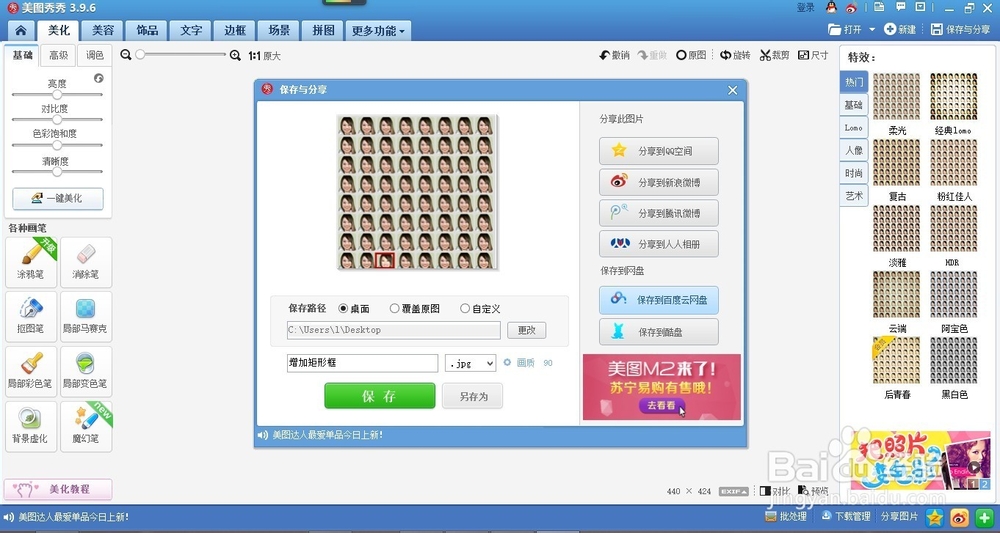The height and width of the screenshot is (533, 1000).
Task: Switch to the 饰品 tab
Action: click(147, 31)
